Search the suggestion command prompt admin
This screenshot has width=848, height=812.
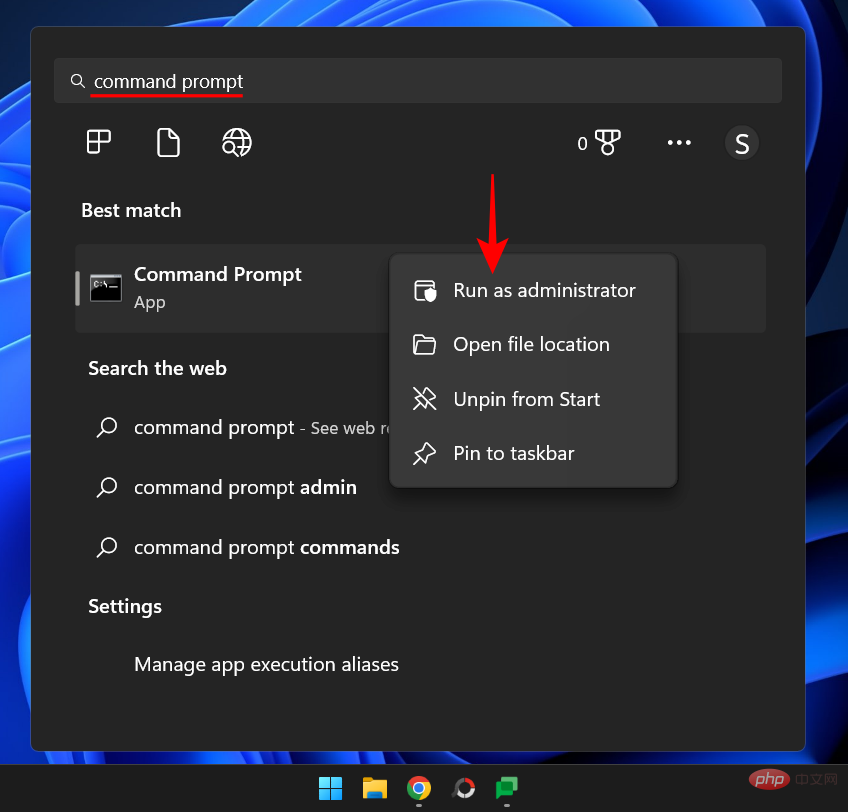click(244, 487)
